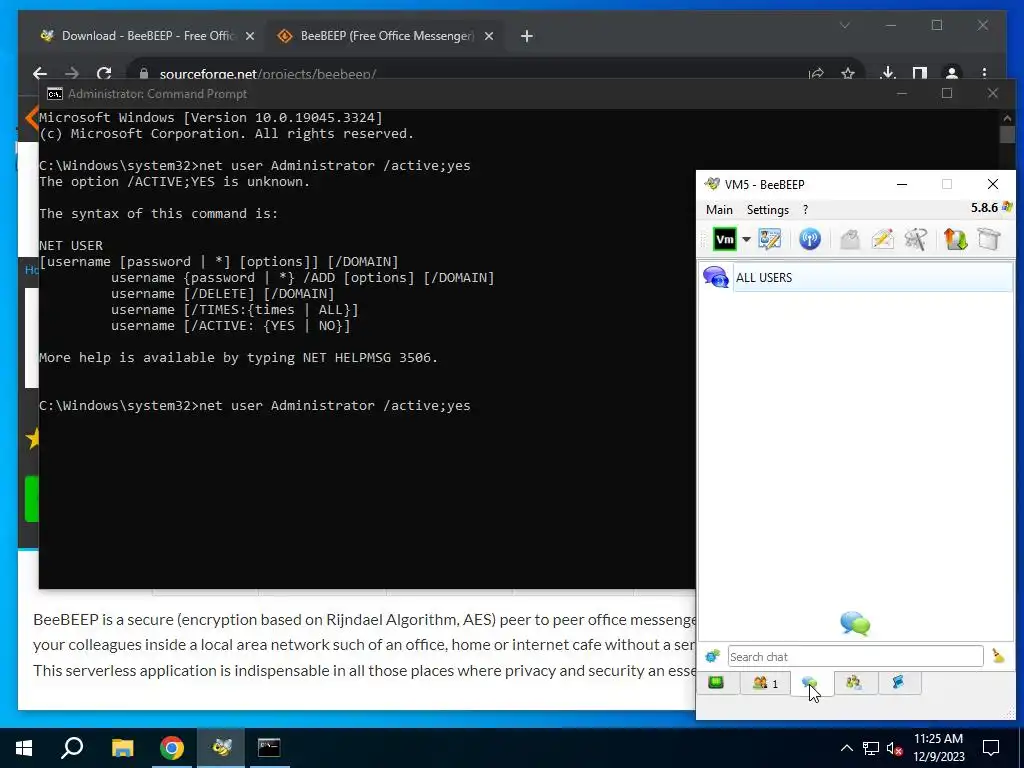Viewport: 1024px width, 768px height.
Task: Click the green Vm status icon in BeeBEEP
Action: click(725, 240)
